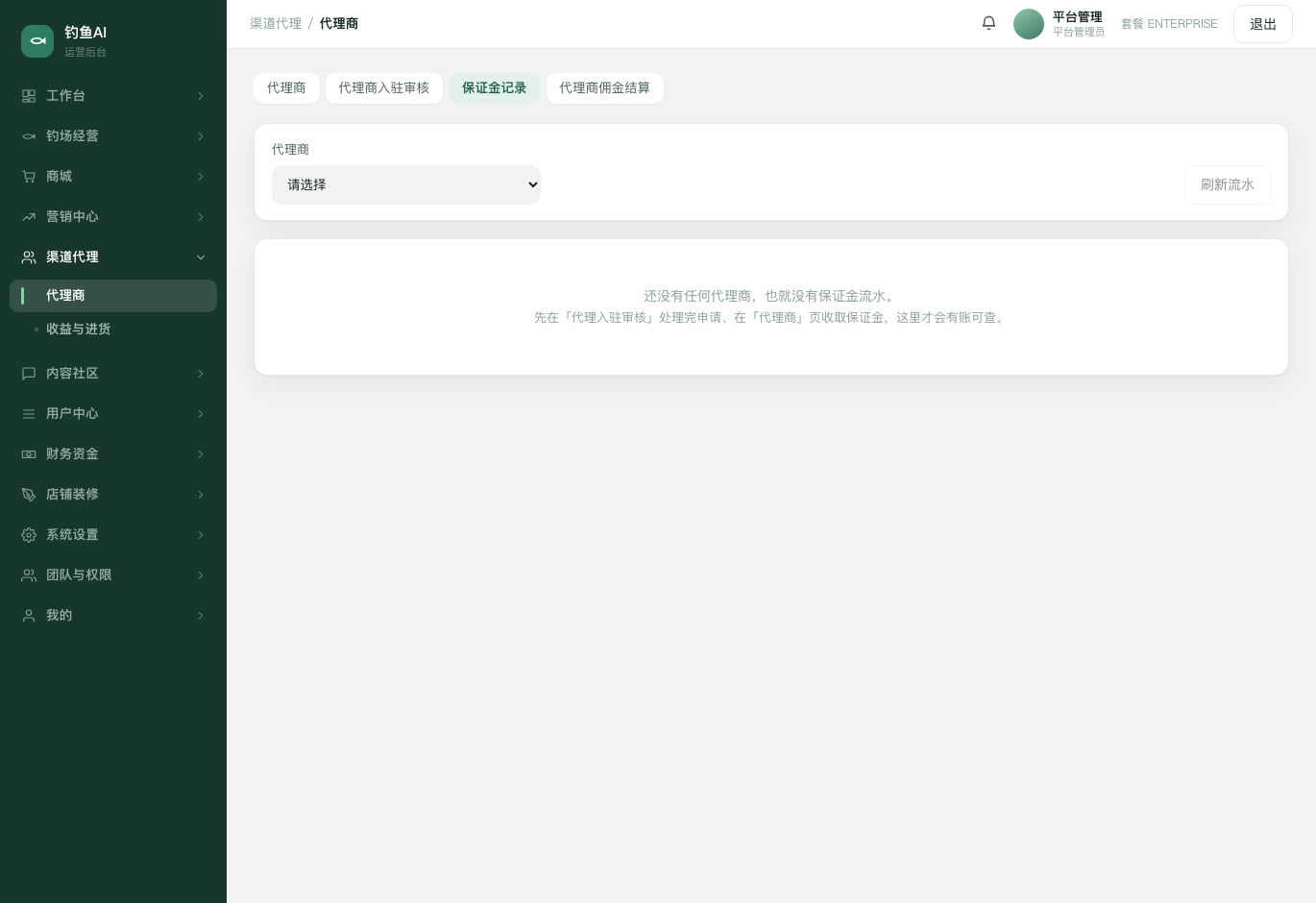This screenshot has height=903, width=1316.
Task: Switch to 代理商 tab
Action: point(286,88)
